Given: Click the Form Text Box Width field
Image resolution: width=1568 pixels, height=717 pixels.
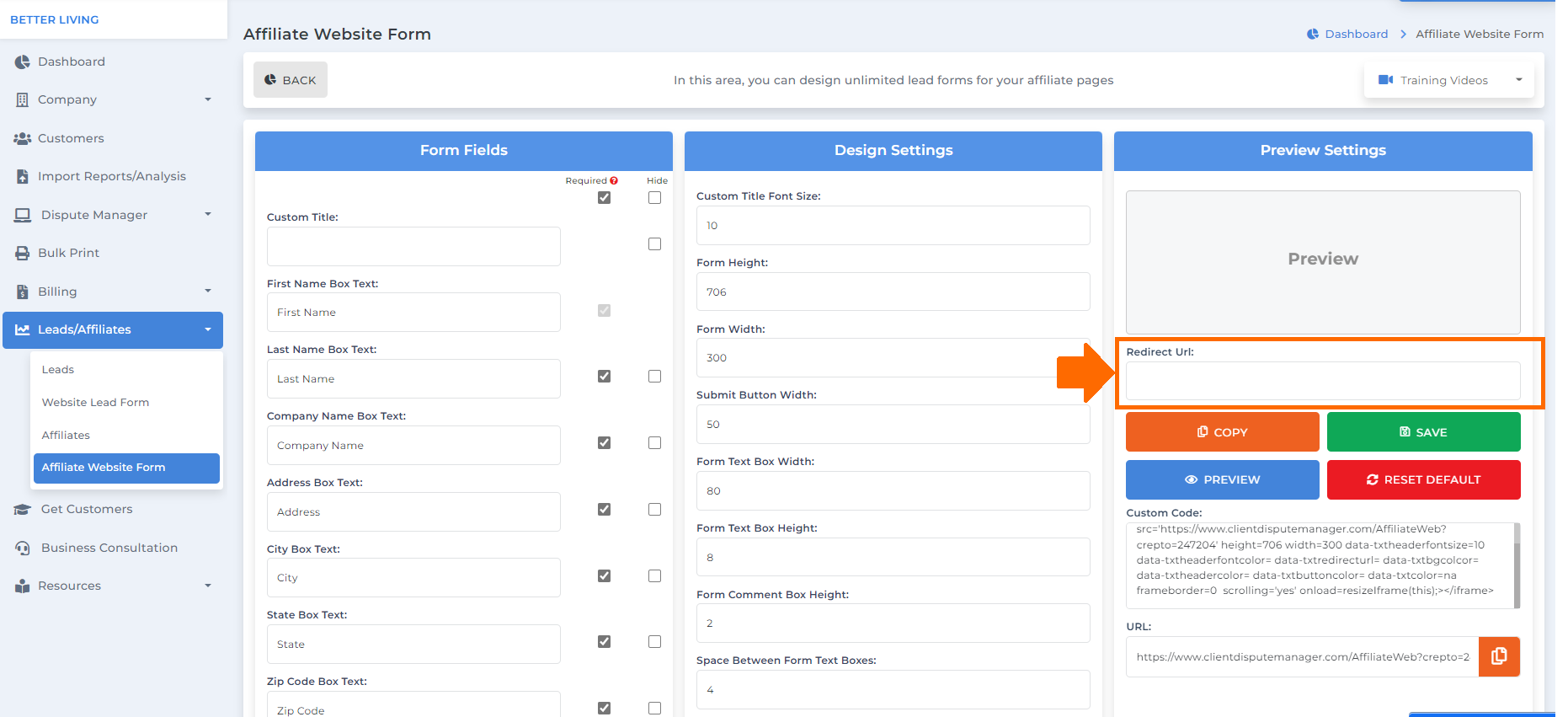Looking at the screenshot, I should (x=893, y=490).
